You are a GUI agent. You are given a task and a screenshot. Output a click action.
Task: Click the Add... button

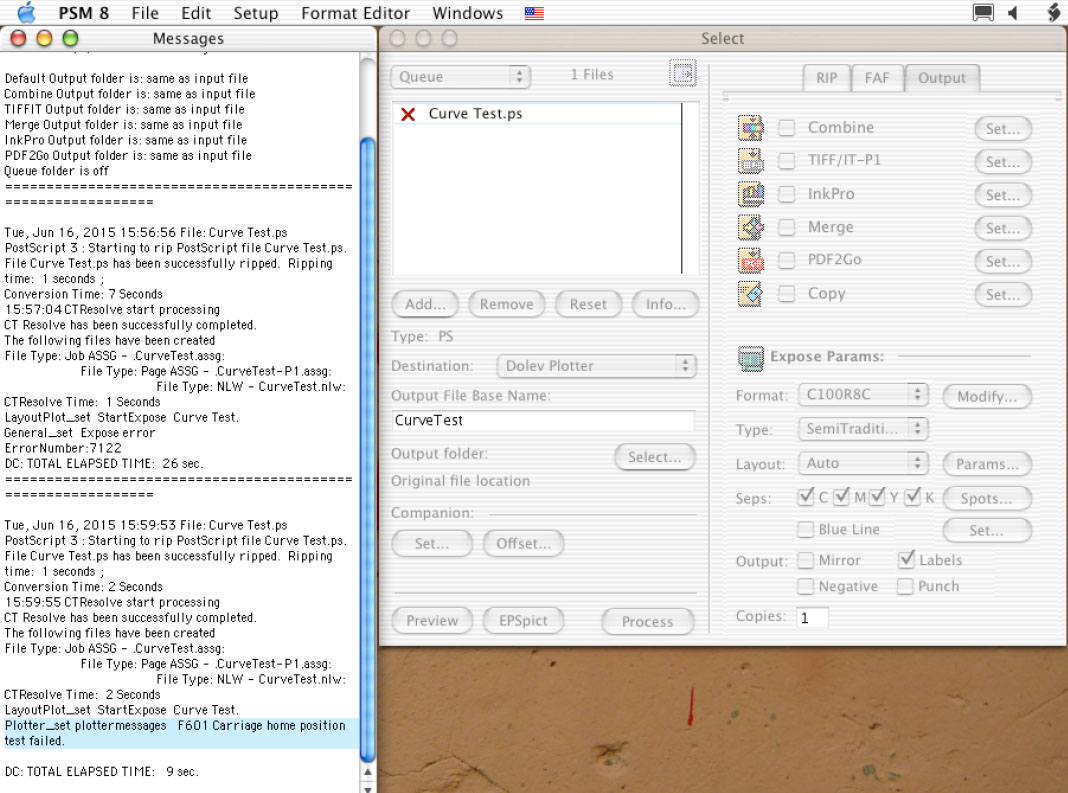[425, 304]
